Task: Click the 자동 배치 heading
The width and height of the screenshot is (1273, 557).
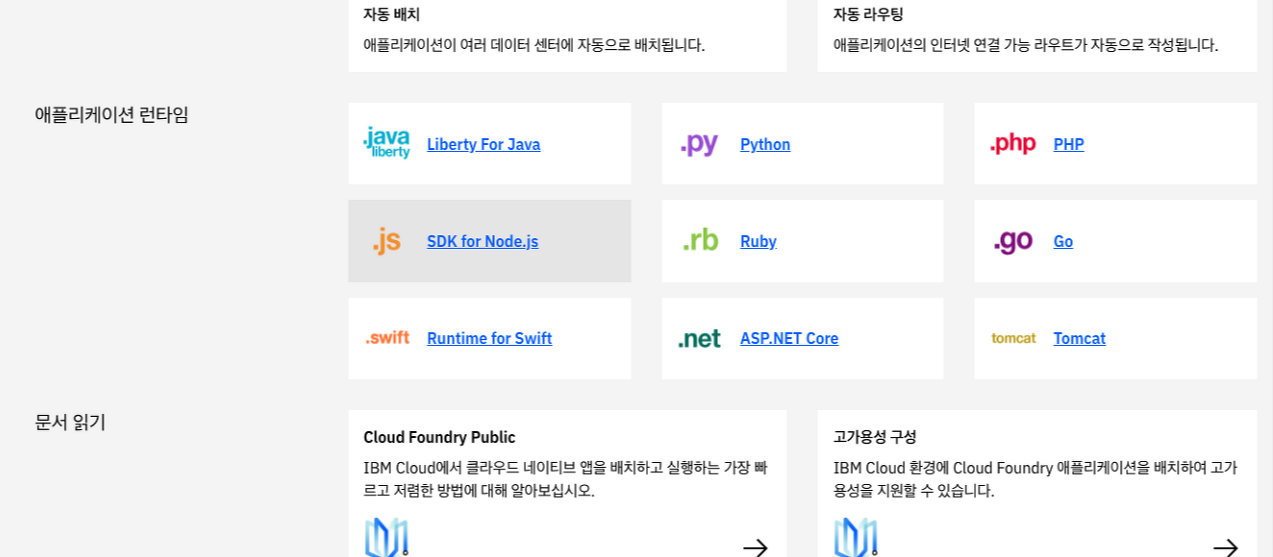Action: coord(391,14)
